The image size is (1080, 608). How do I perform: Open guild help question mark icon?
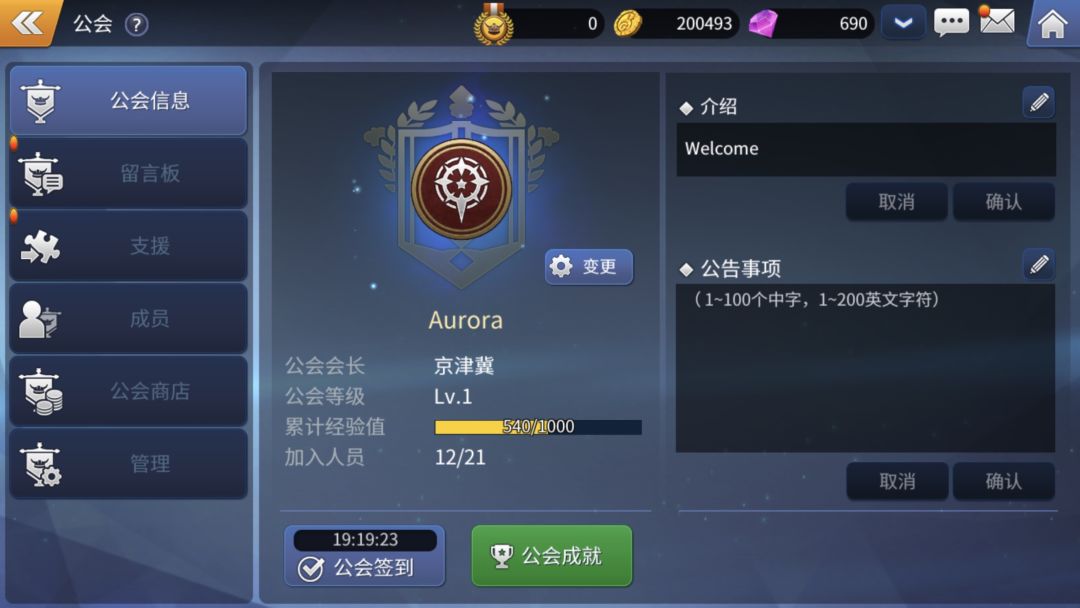click(x=136, y=25)
